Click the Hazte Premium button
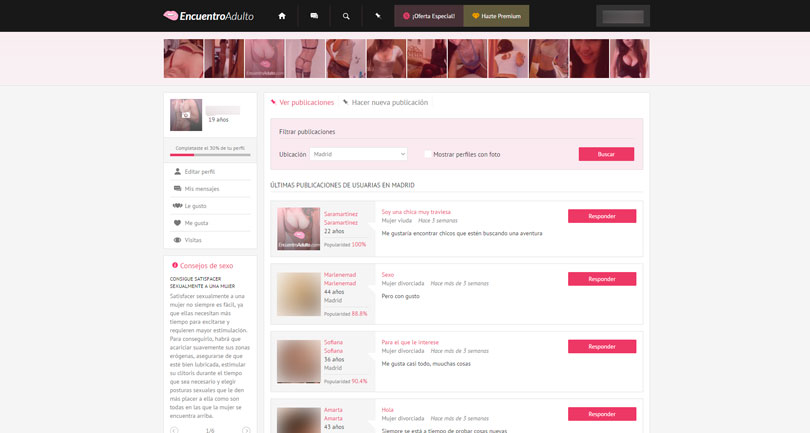This screenshot has width=810, height=433. tap(496, 16)
